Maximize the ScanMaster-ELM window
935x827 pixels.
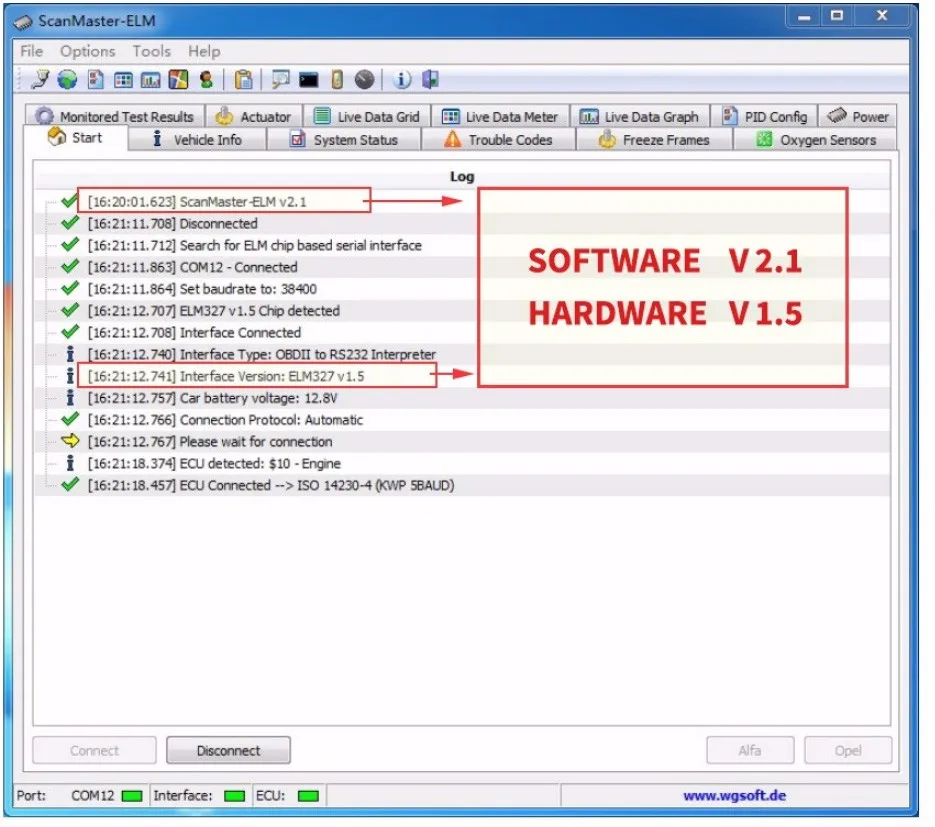[x=837, y=16]
